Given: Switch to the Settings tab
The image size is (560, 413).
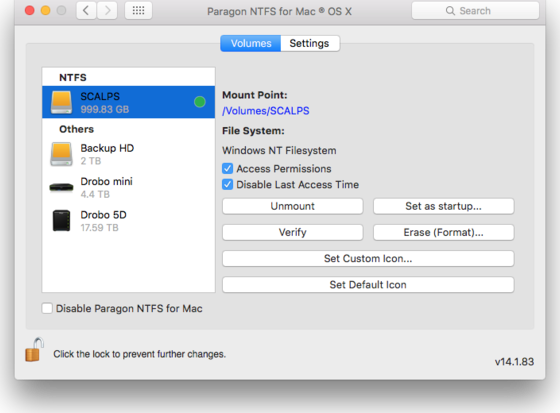Looking at the screenshot, I should [x=310, y=43].
